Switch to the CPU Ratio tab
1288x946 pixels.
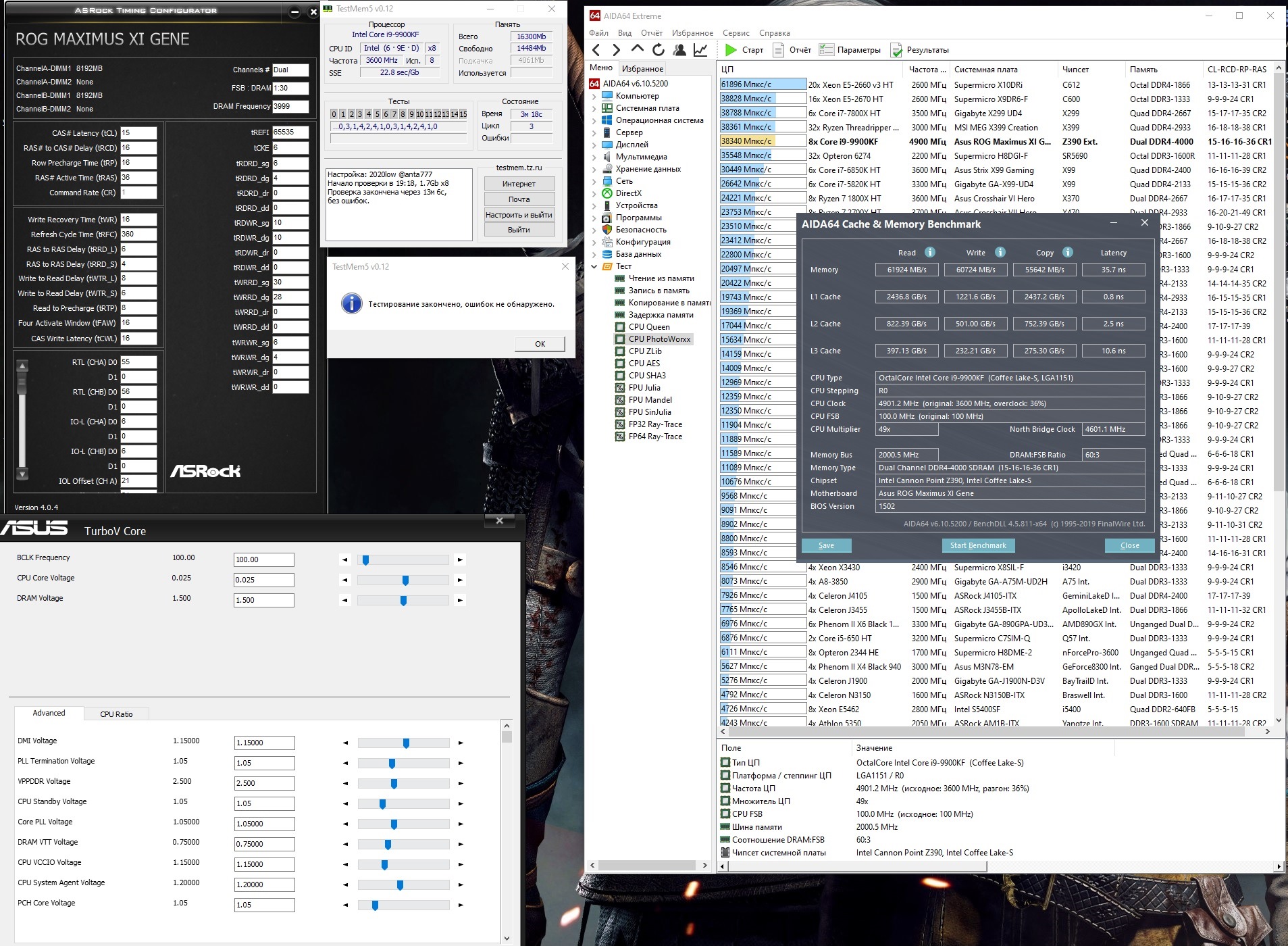pos(116,714)
